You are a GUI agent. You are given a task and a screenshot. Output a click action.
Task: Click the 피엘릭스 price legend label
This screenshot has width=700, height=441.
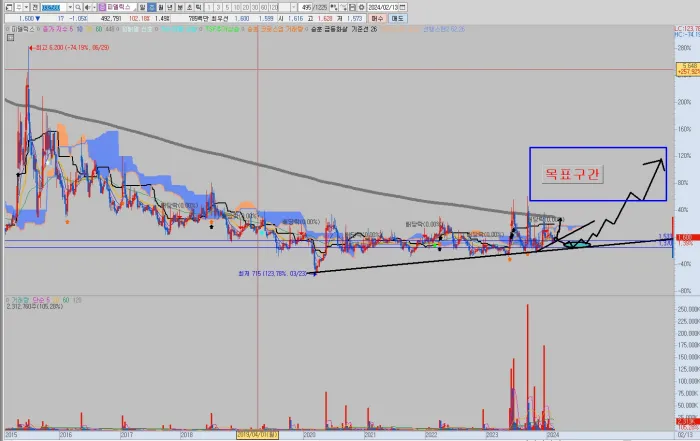point(23,29)
